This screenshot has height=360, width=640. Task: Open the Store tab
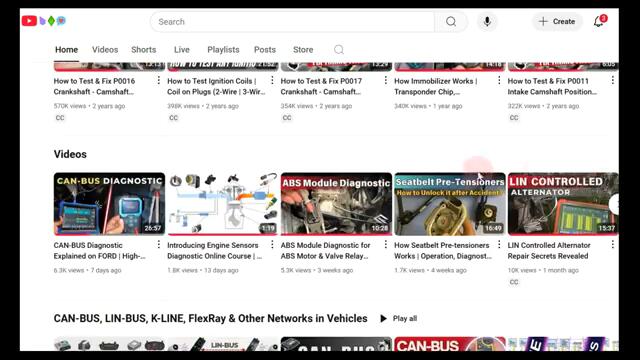[x=303, y=50]
